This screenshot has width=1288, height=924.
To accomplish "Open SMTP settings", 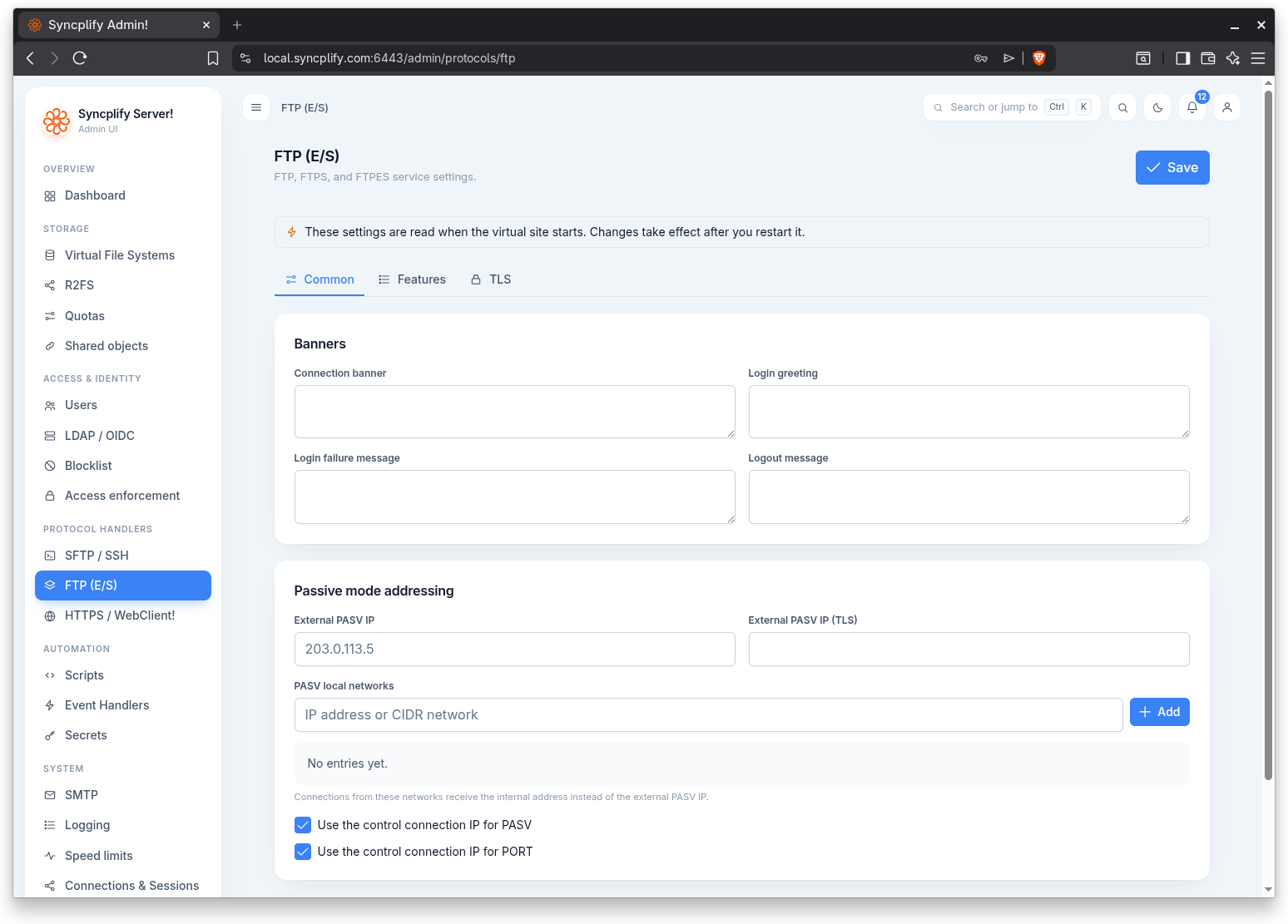I will 123,795.
